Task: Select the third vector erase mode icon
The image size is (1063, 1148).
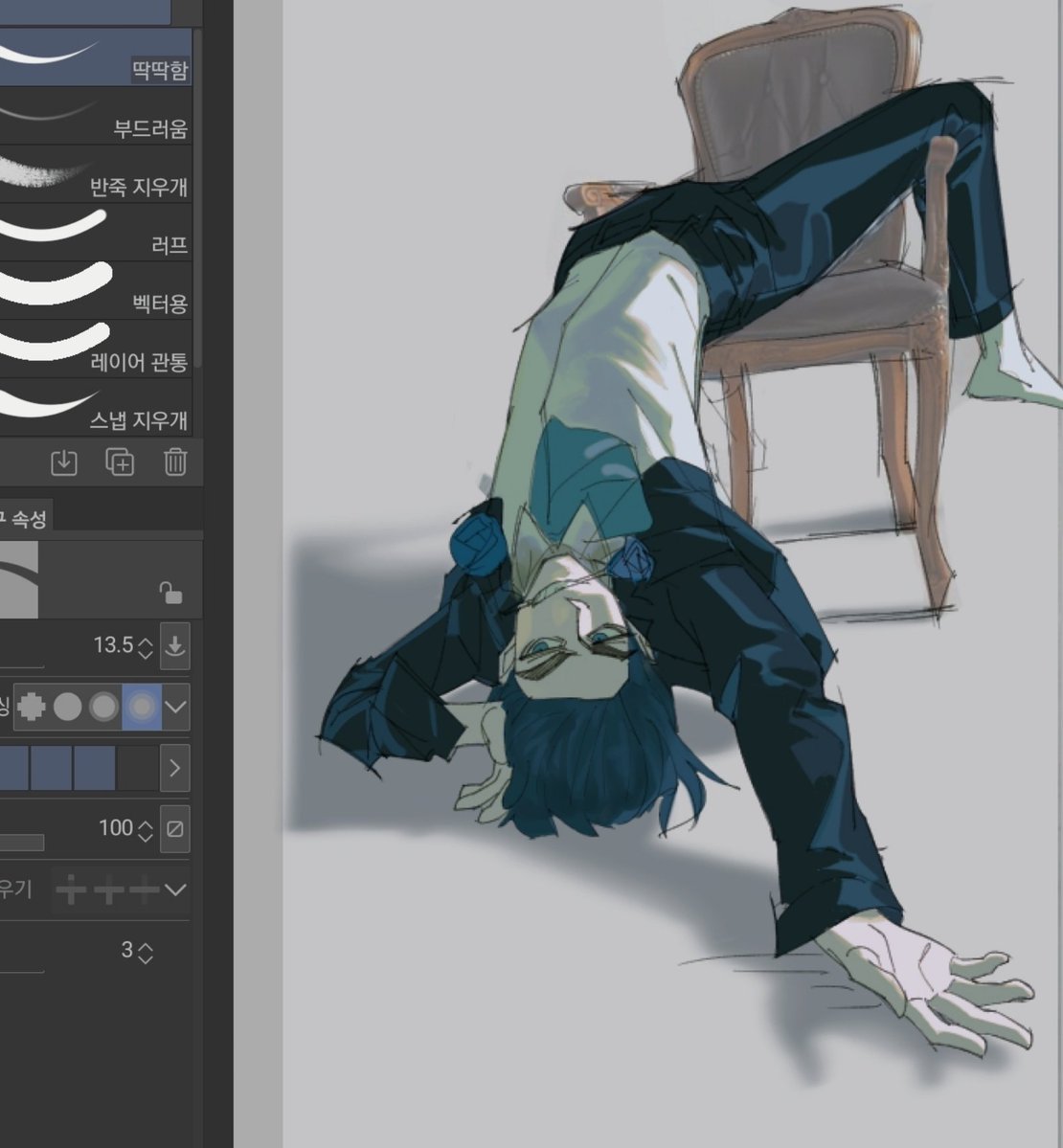Action: click(x=145, y=890)
